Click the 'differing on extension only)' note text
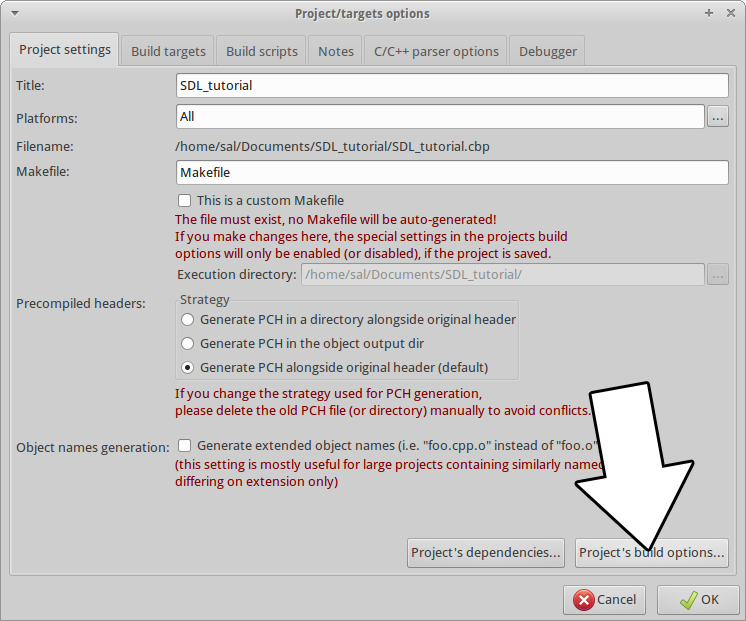Viewport: 746px width, 621px height. 256,482
